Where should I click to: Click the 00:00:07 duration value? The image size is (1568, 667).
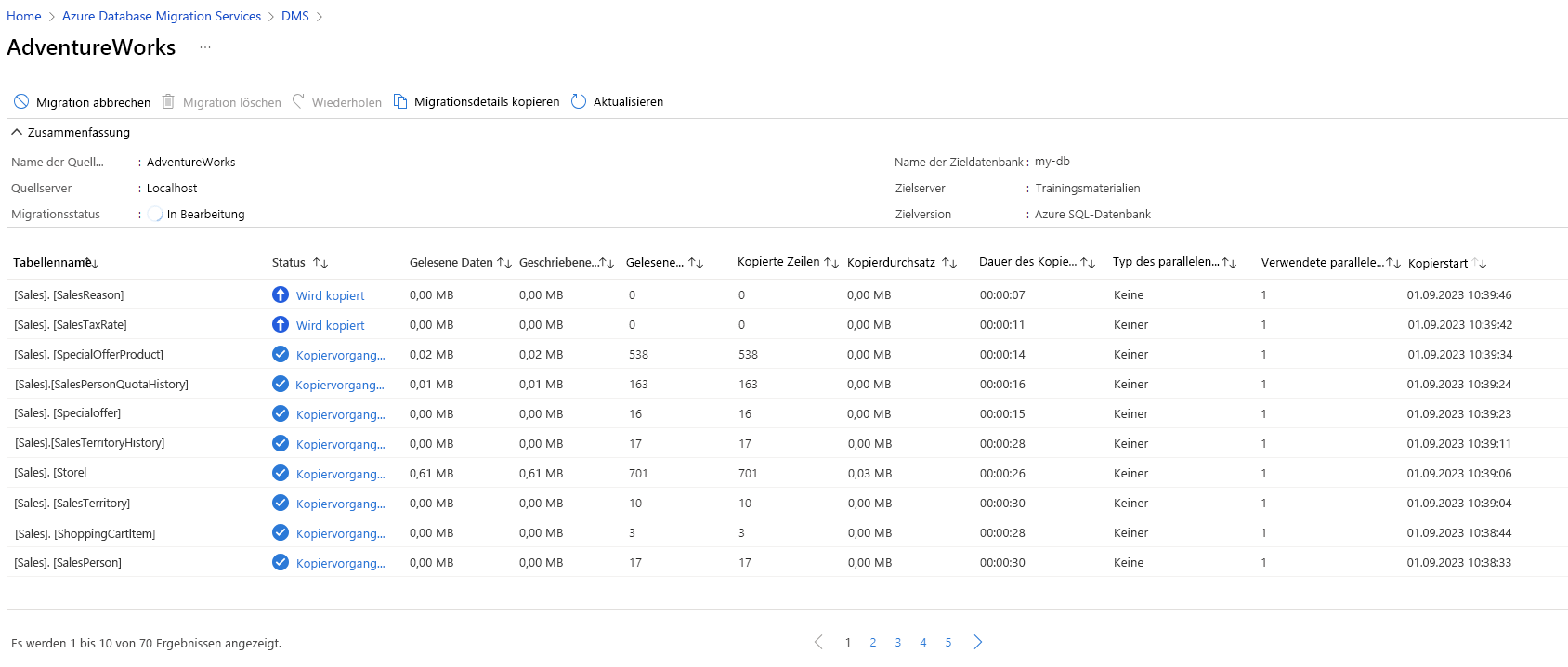(1002, 295)
